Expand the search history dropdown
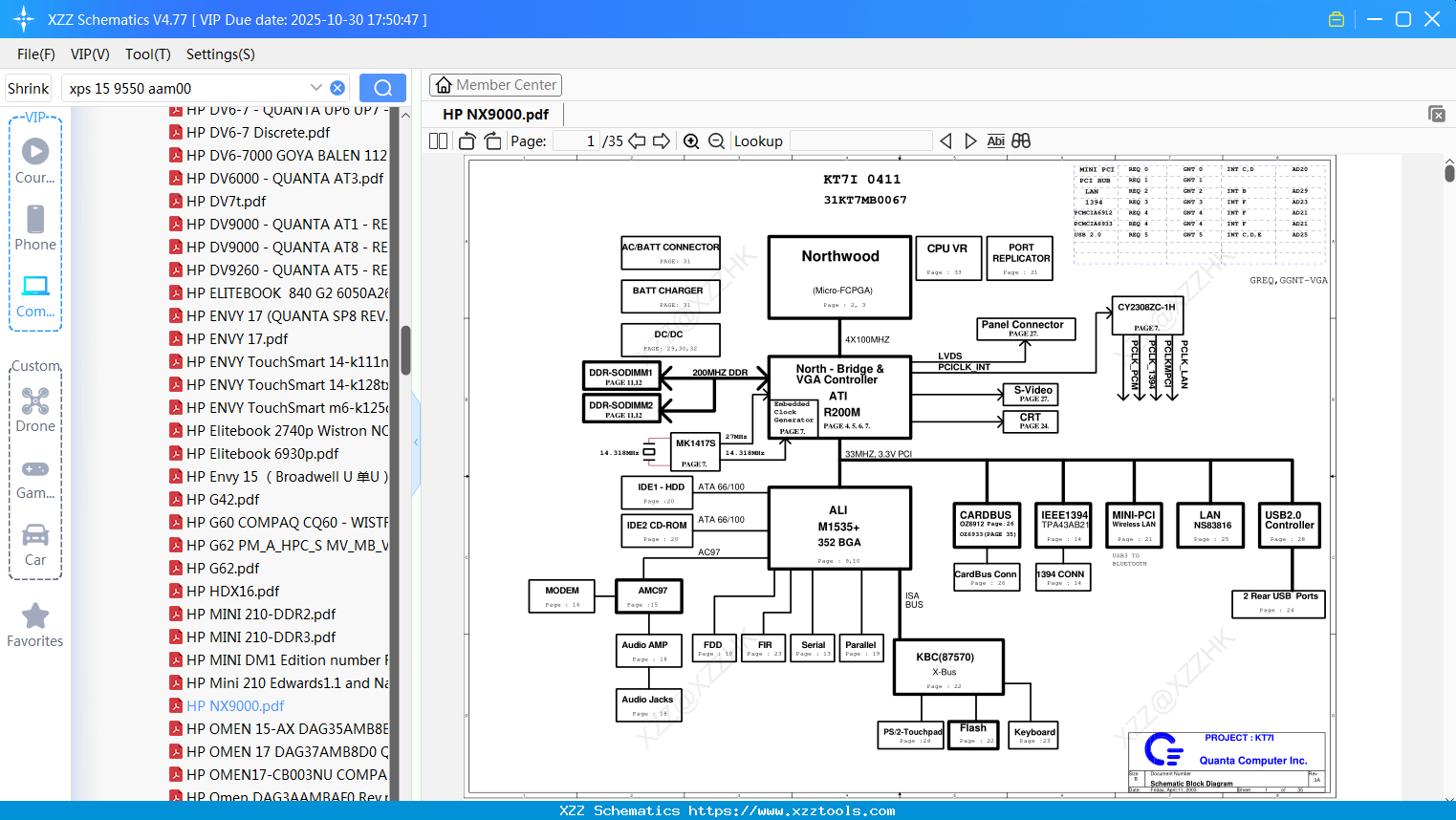Image resolution: width=1456 pixels, height=820 pixels. pyautogui.click(x=316, y=88)
